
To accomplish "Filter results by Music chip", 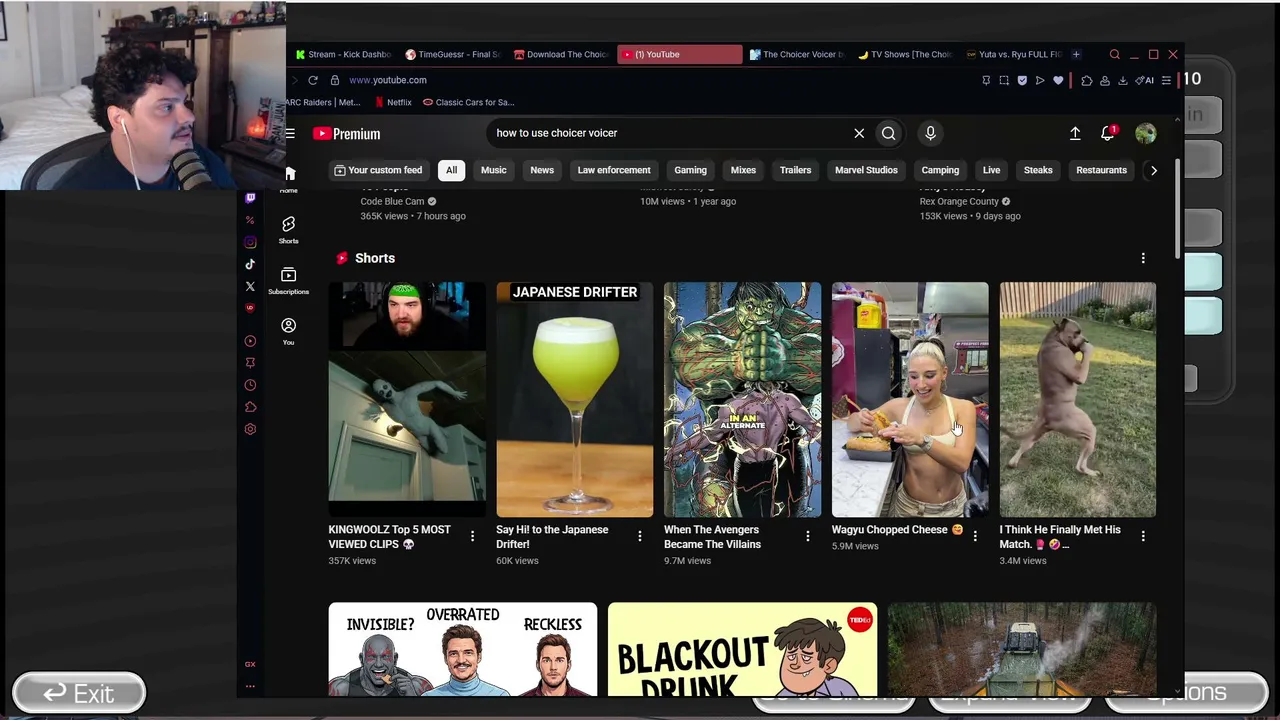I will 493,170.
